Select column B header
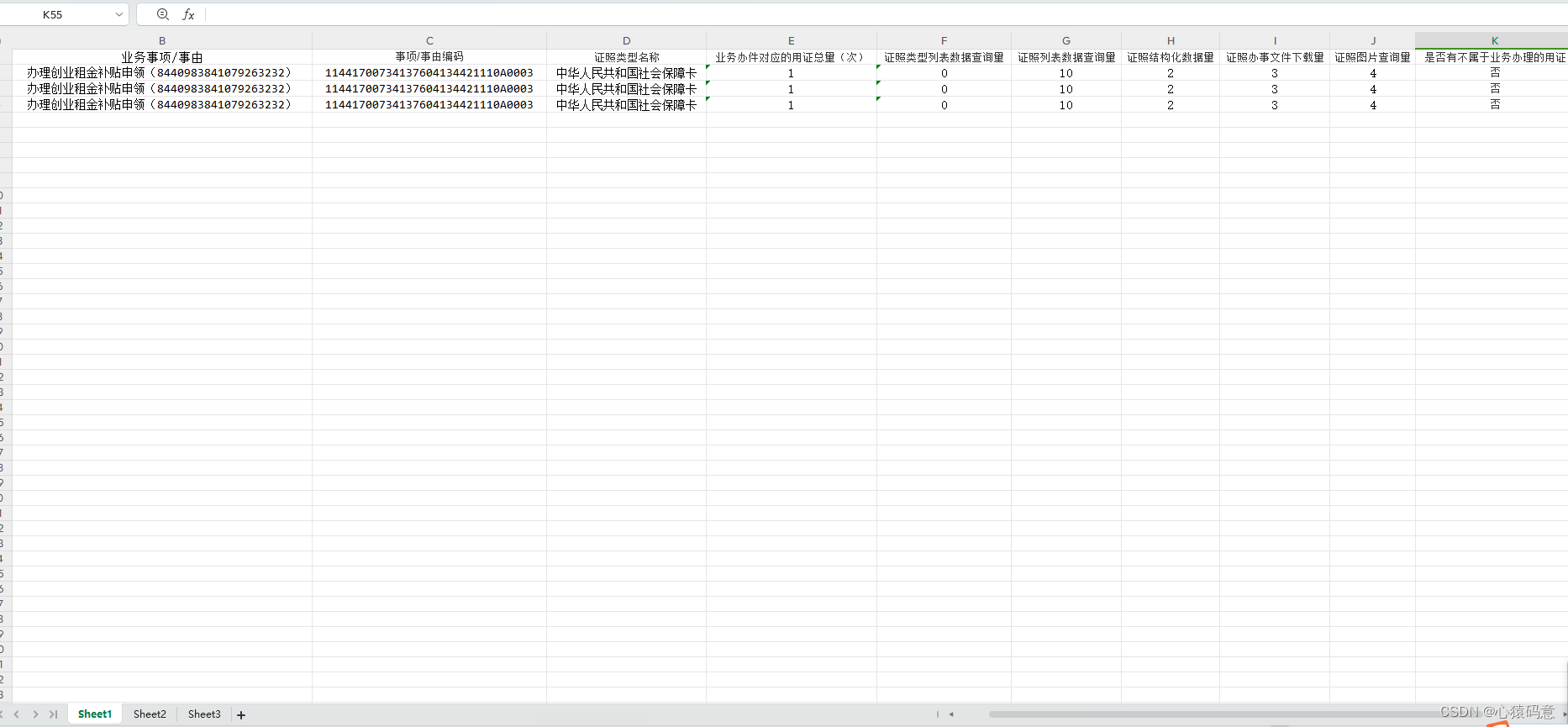The image size is (1568, 727). [162, 40]
